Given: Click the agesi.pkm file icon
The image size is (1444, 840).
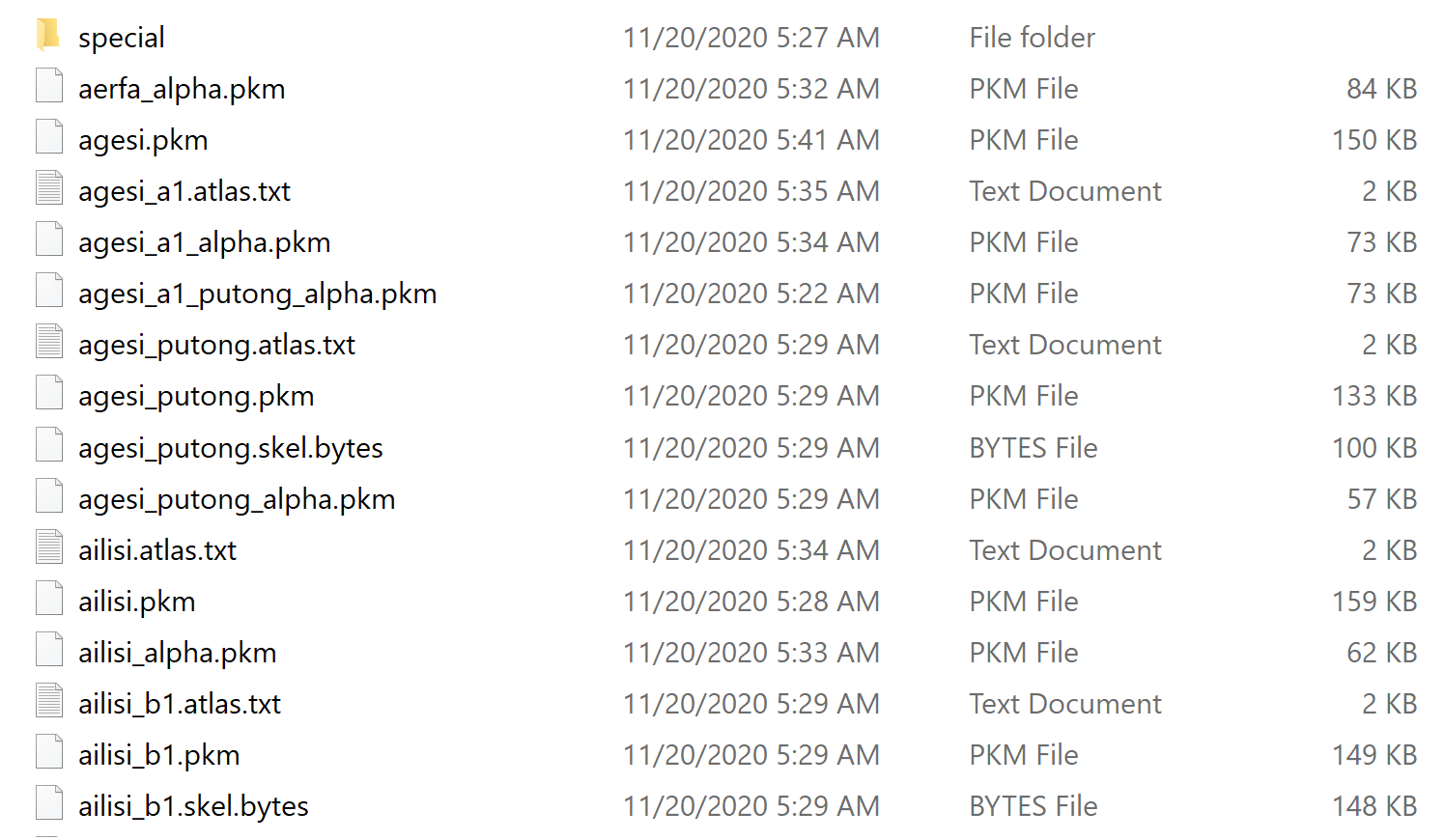Looking at the screenshot, I should pos(49,137).
